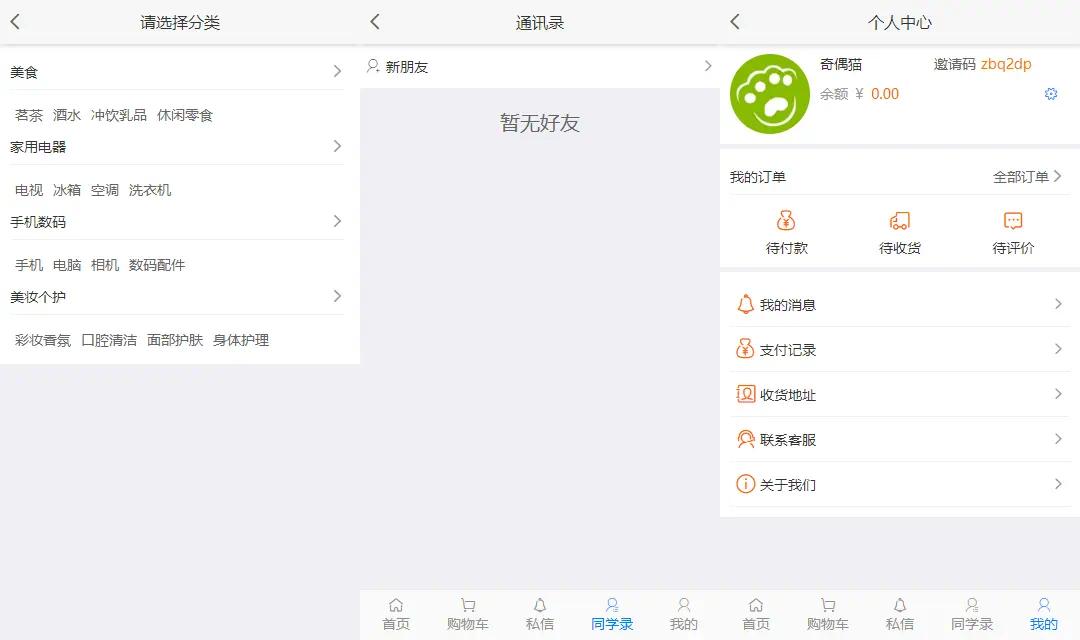Open 新朋友 row arrow in 通讯录
This screenshot has height=640, width=1080.
[x=707, y=66]
